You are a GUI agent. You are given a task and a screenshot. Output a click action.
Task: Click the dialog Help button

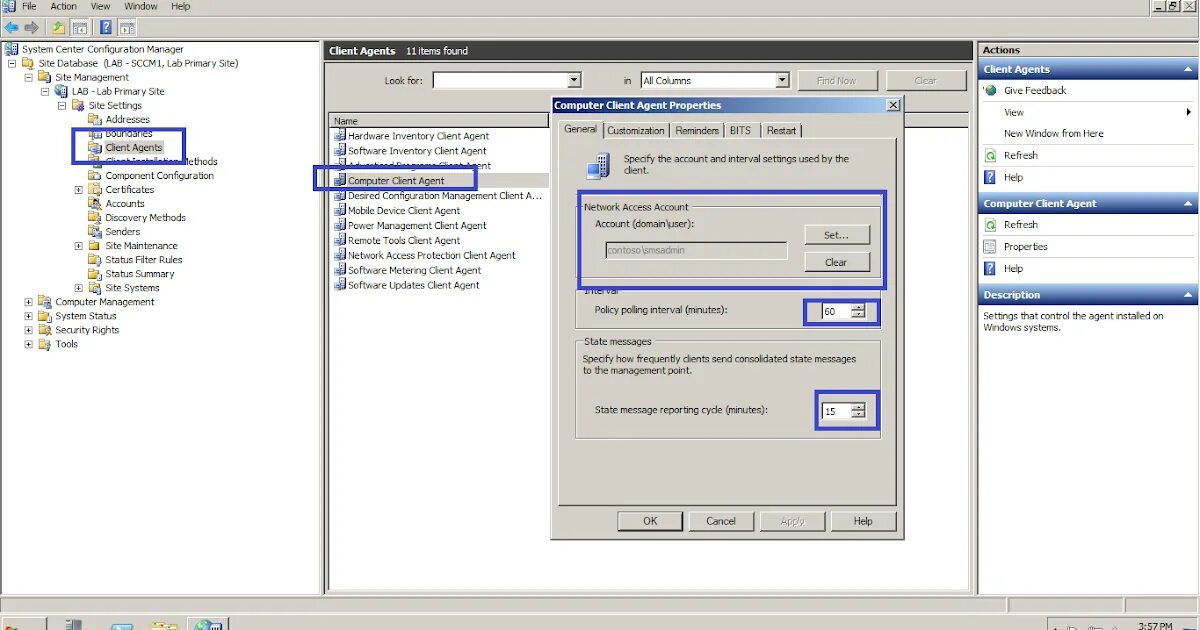click(863, 521)
